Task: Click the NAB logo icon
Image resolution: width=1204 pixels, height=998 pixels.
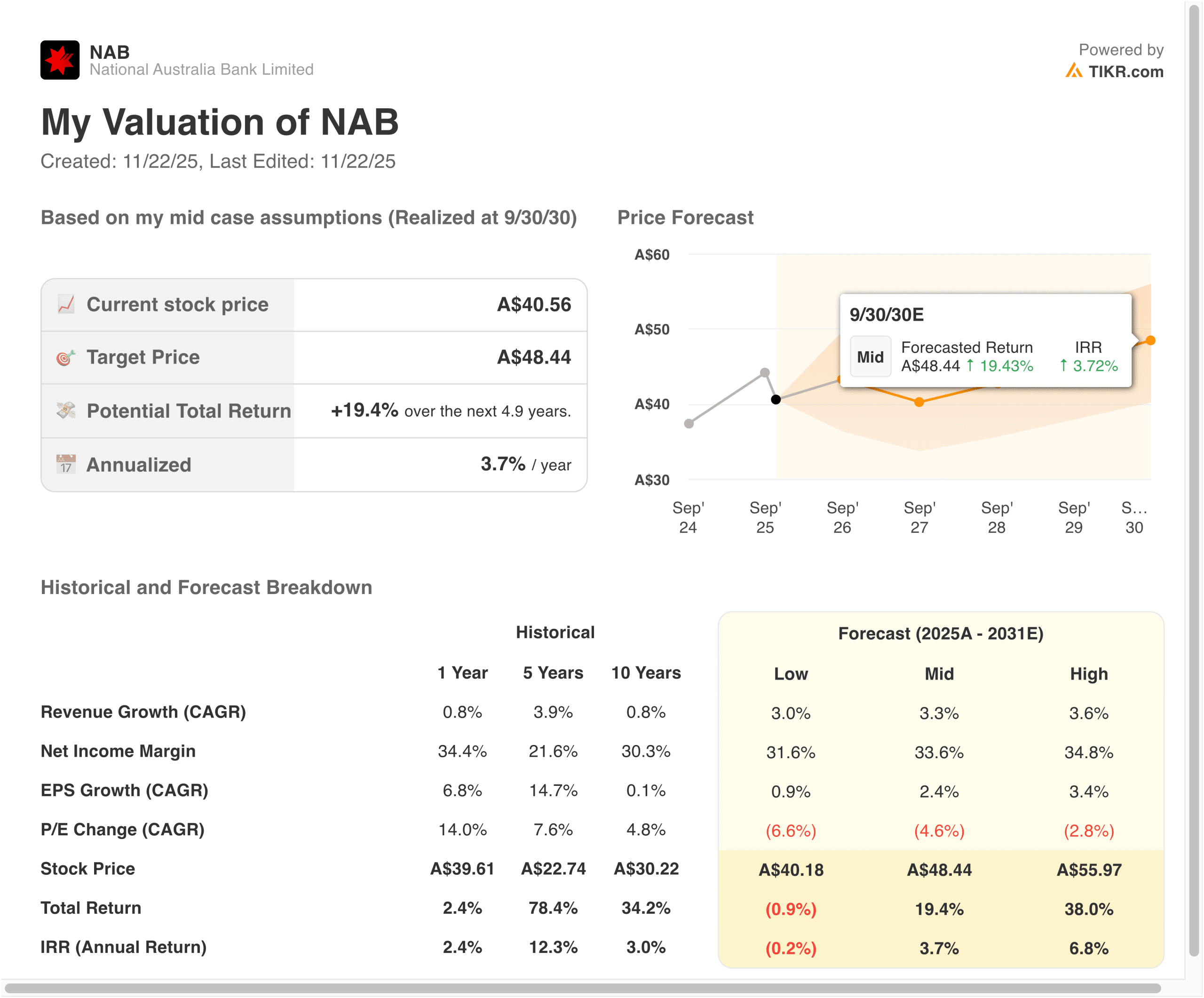Action: coord(59,60)
